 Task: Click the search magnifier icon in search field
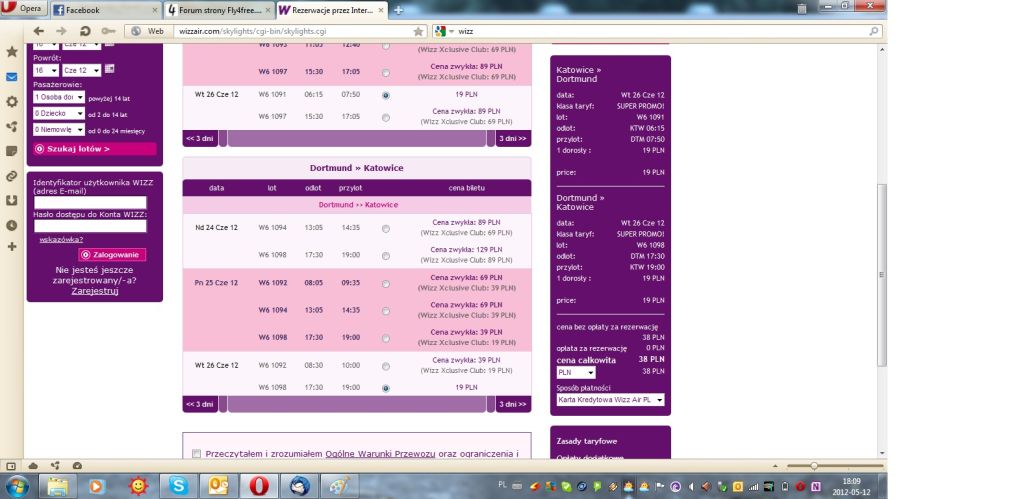coord(874,31)
